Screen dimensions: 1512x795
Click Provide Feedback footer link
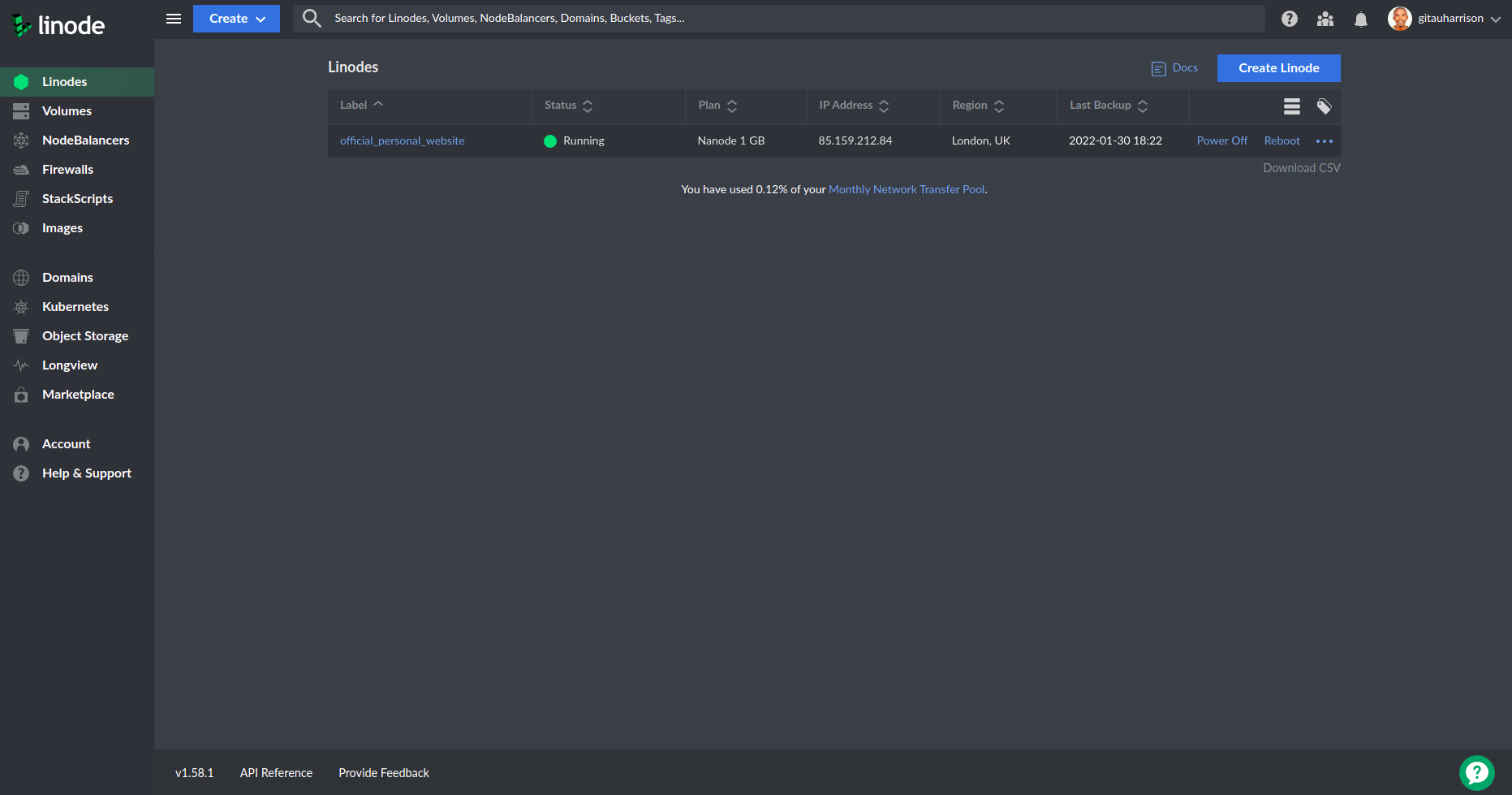click(384, 773)
